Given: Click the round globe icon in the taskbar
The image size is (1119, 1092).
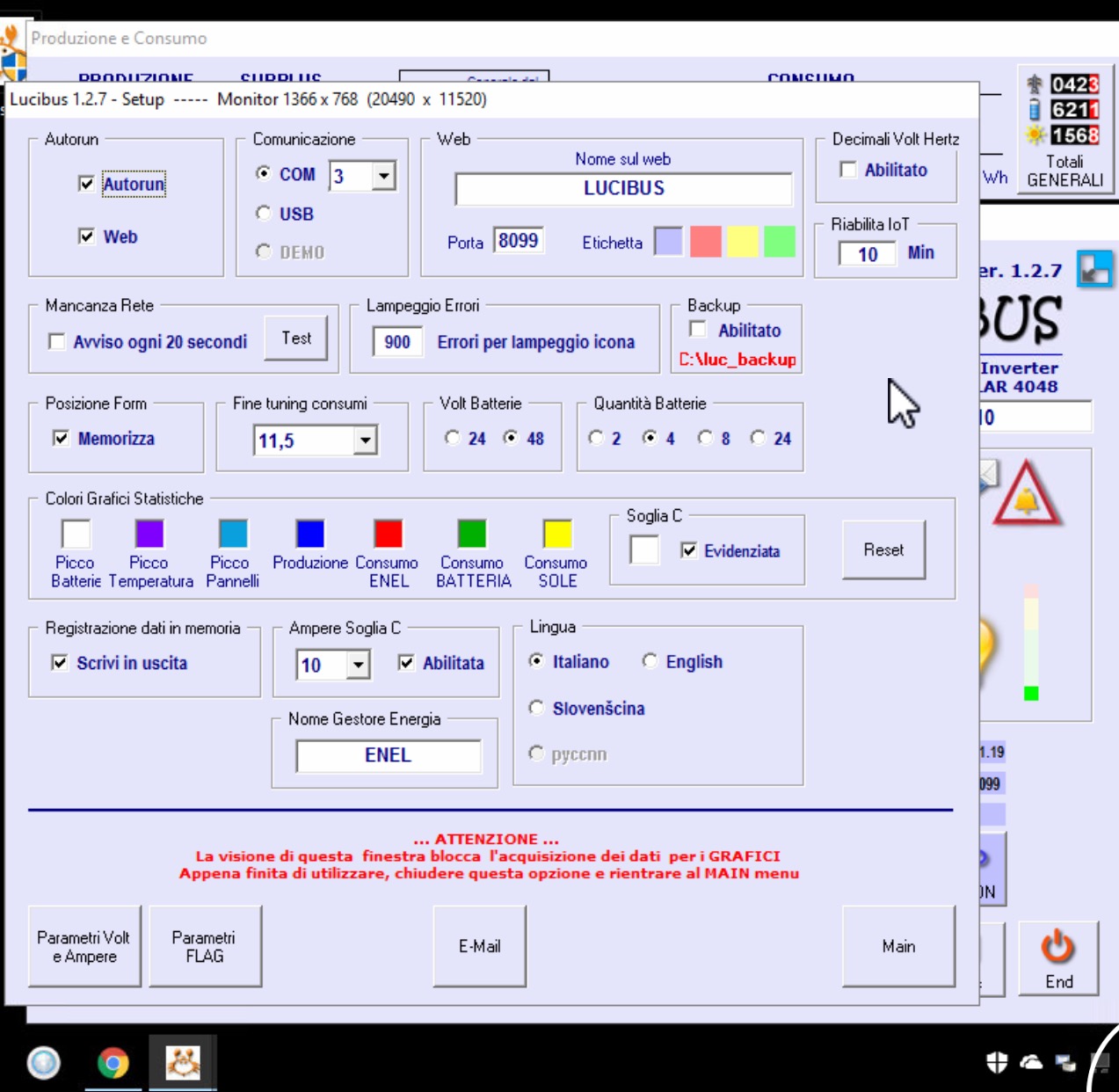Looking at the screenshot, I should (44, 1063).
